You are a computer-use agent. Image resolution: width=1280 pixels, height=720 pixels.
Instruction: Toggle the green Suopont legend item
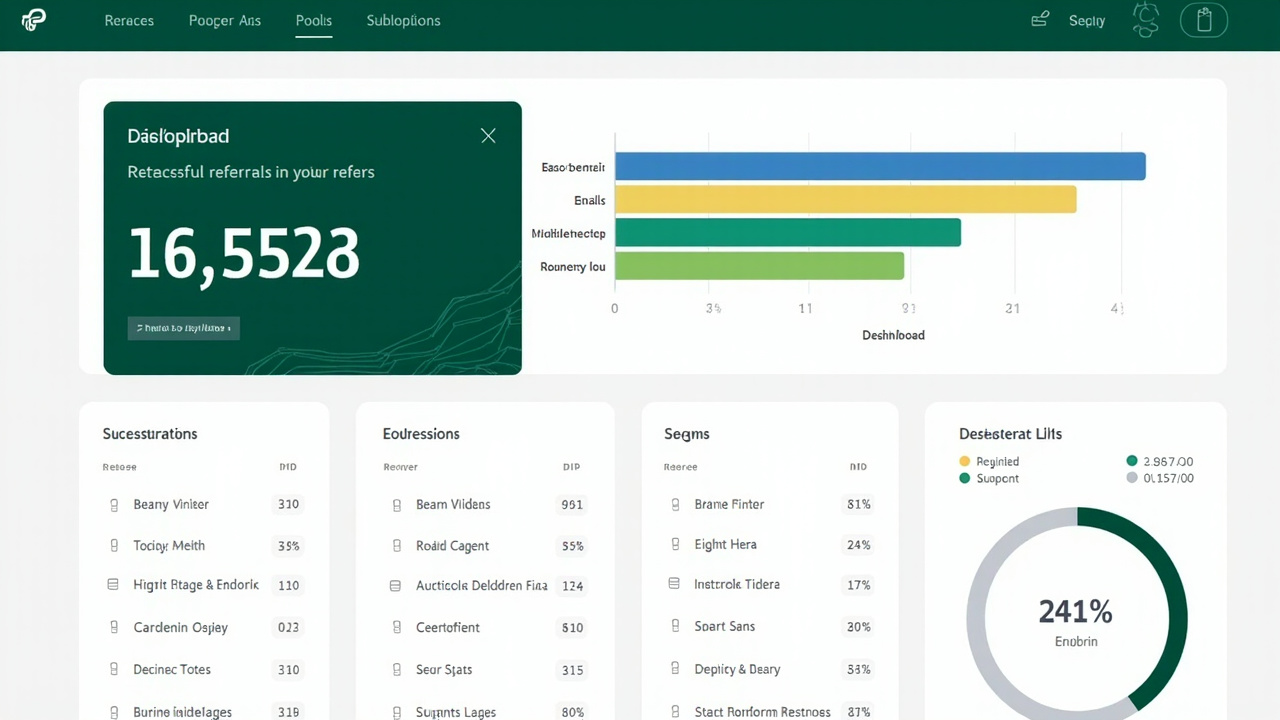989,479
